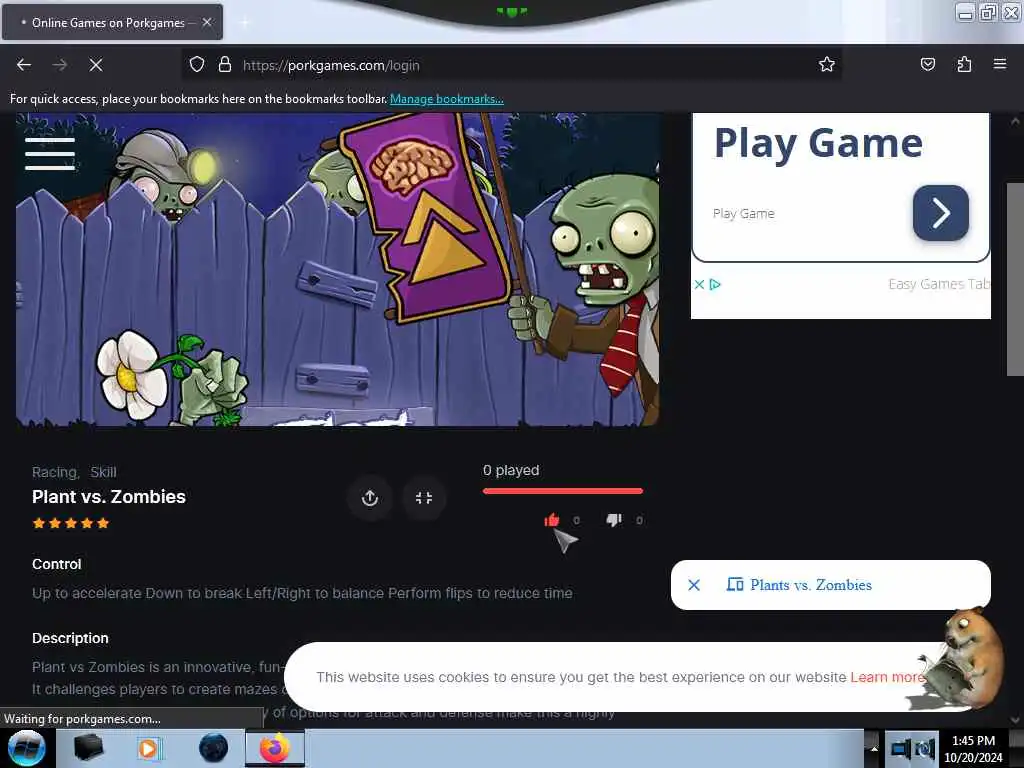The image size is (1024, 768).
Task: Open a new browser tab
Action: click(x=244, y=23)
